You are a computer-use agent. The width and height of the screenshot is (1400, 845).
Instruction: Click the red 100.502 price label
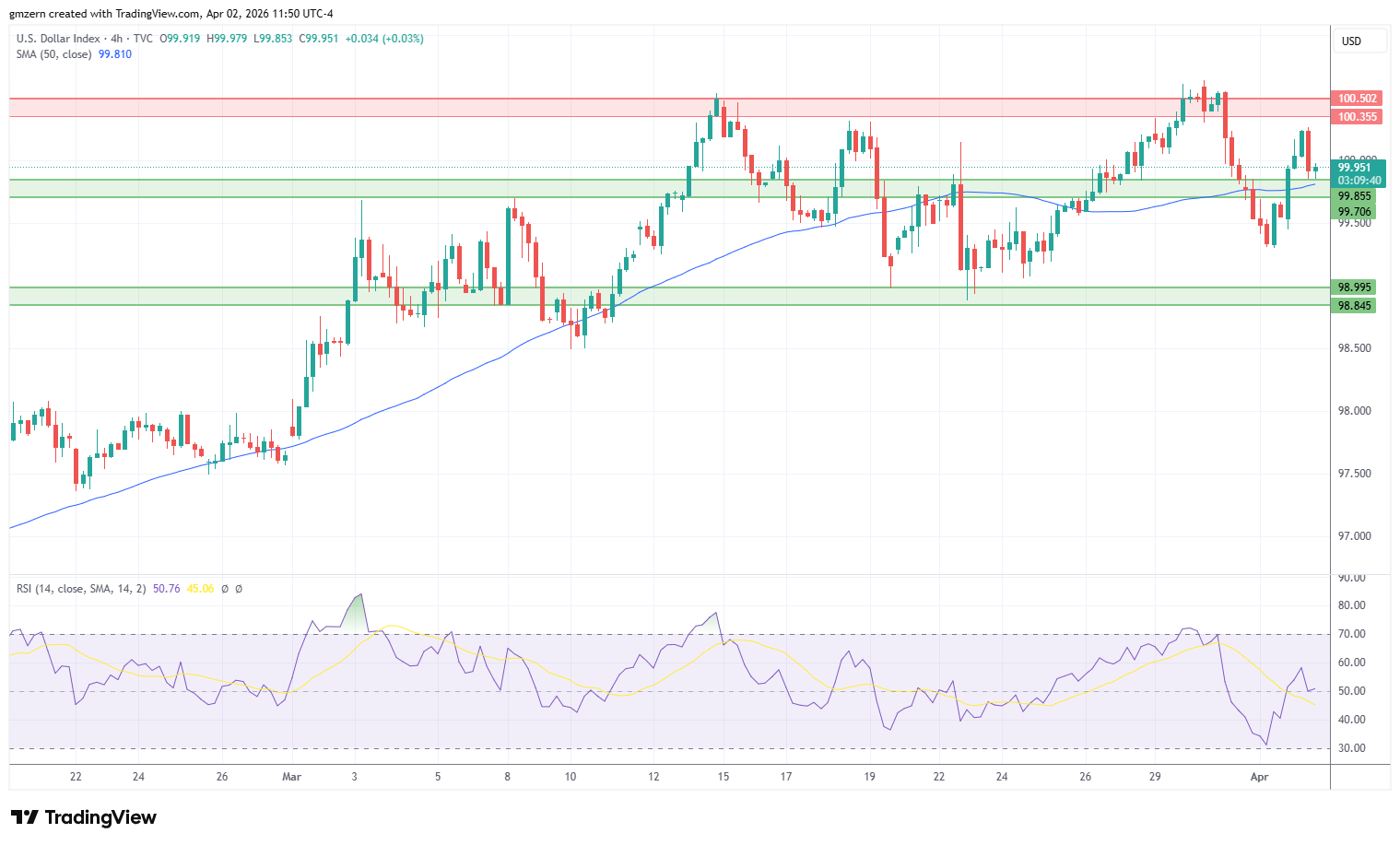click(x=1357, y=99)
